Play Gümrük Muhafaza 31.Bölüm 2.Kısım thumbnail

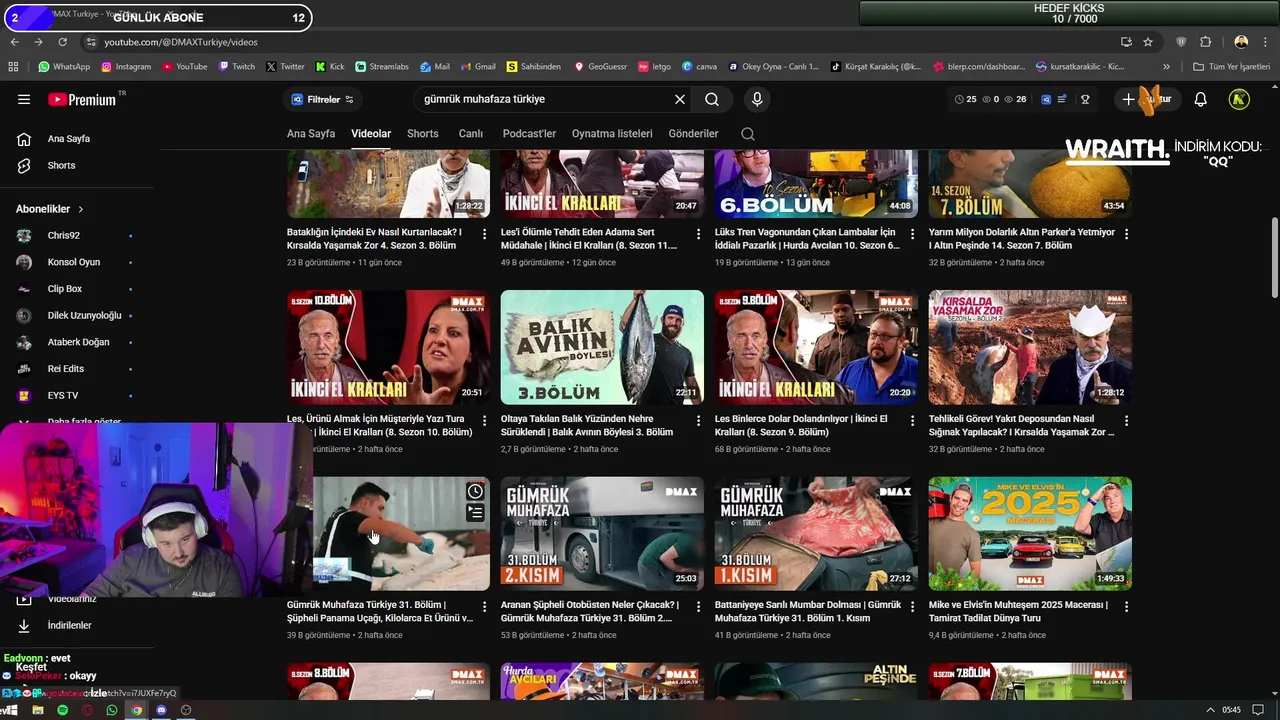(x=602, y=534)
